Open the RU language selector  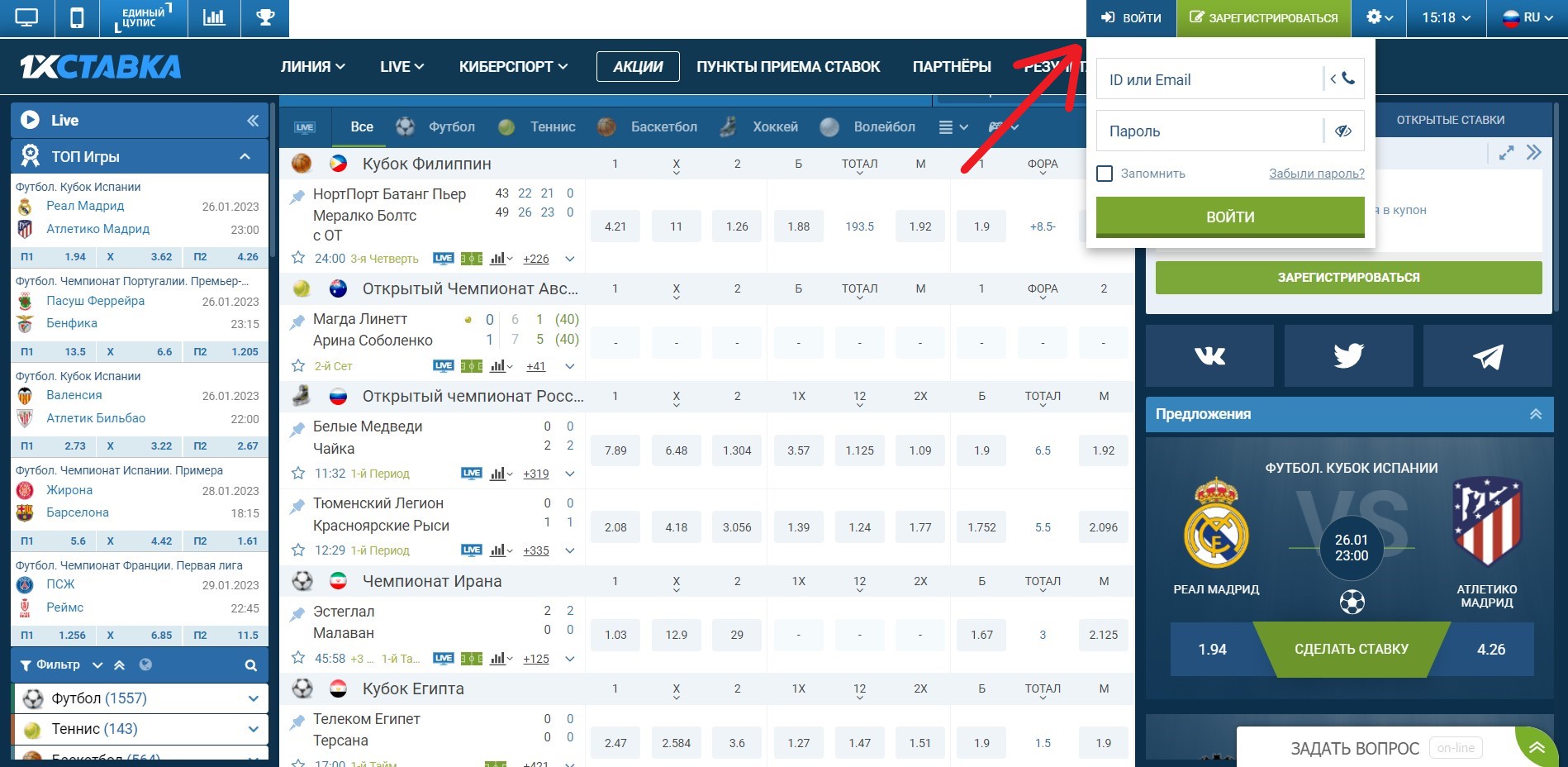point(1528,17)
